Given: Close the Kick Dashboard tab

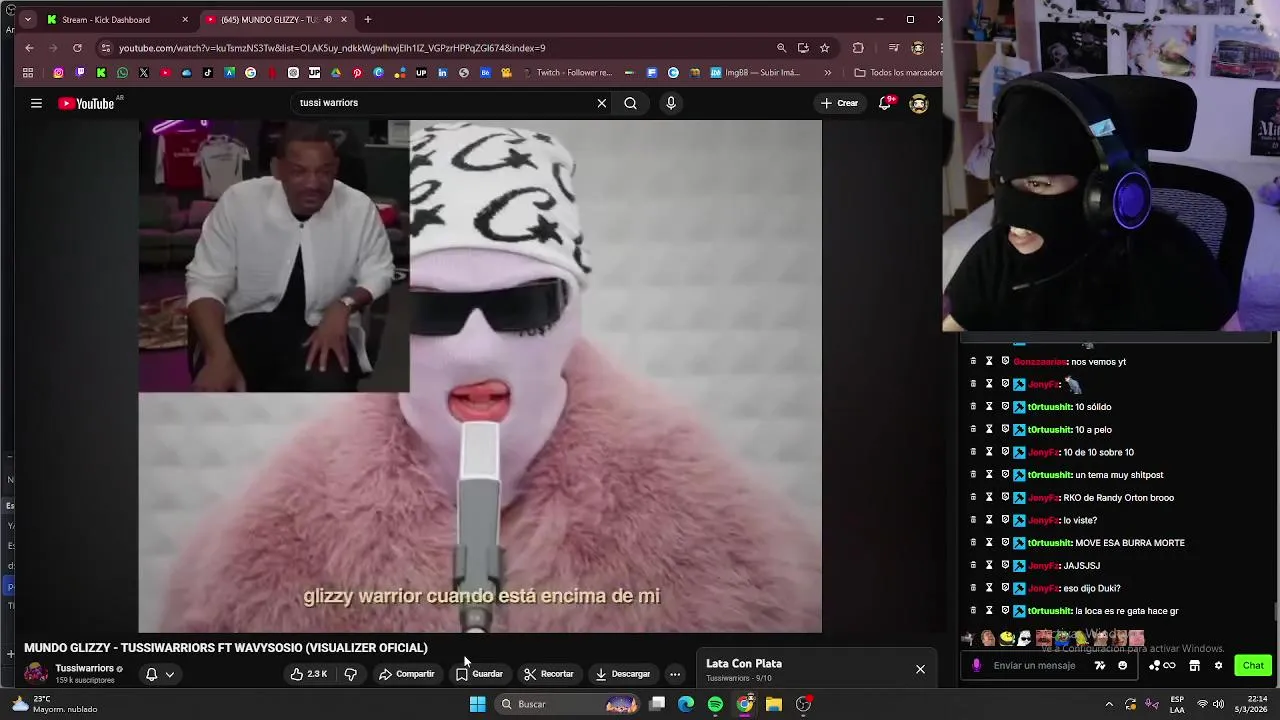Looking at the screenshot, I should click(x=185, y=19).
